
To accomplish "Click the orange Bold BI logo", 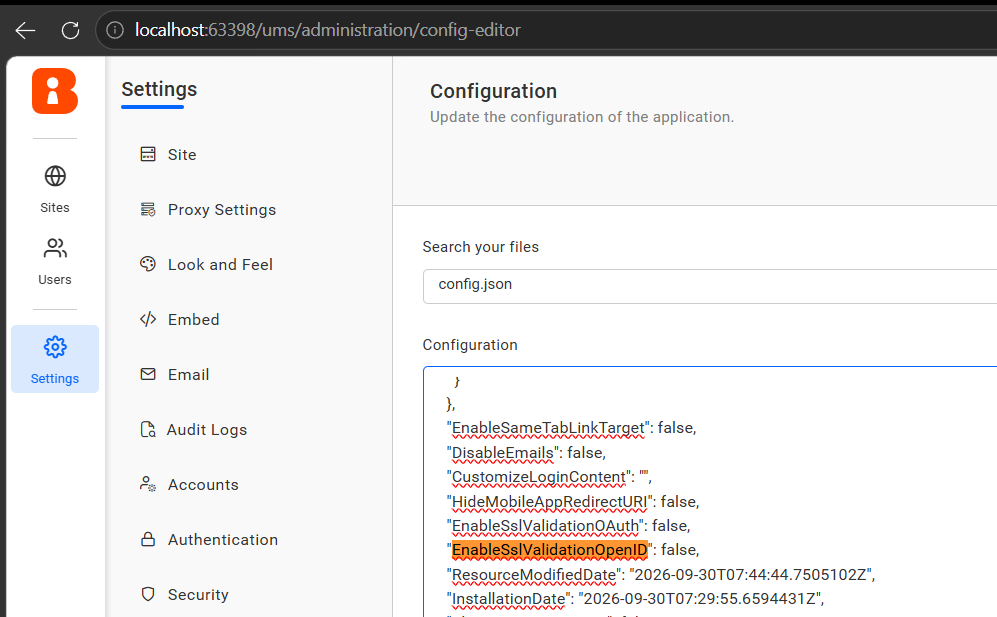I will pyautogui.click(x=55, y=91).
